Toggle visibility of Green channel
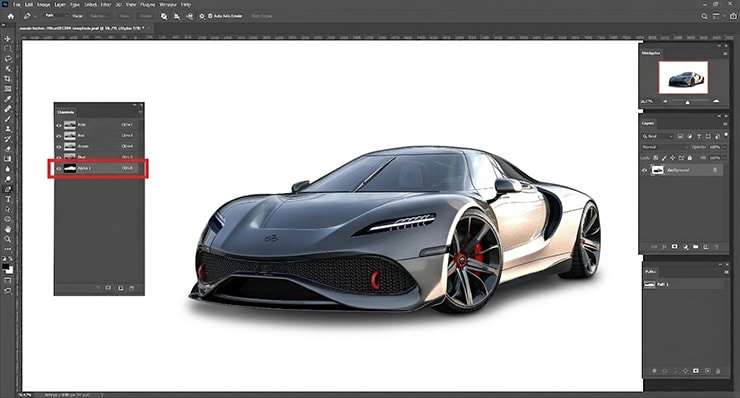Viewport: 740px width, 398px height. [59, 147]
